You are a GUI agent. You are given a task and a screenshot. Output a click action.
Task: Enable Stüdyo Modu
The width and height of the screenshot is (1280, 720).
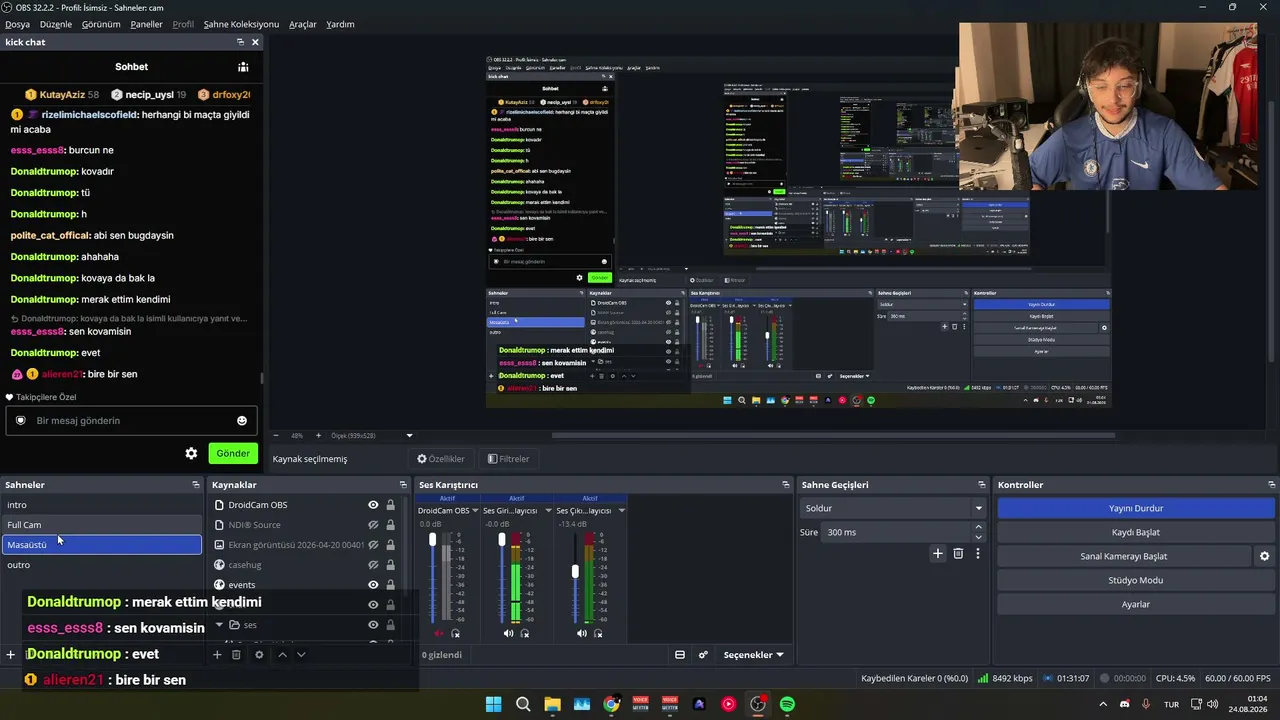(1136, 580)
